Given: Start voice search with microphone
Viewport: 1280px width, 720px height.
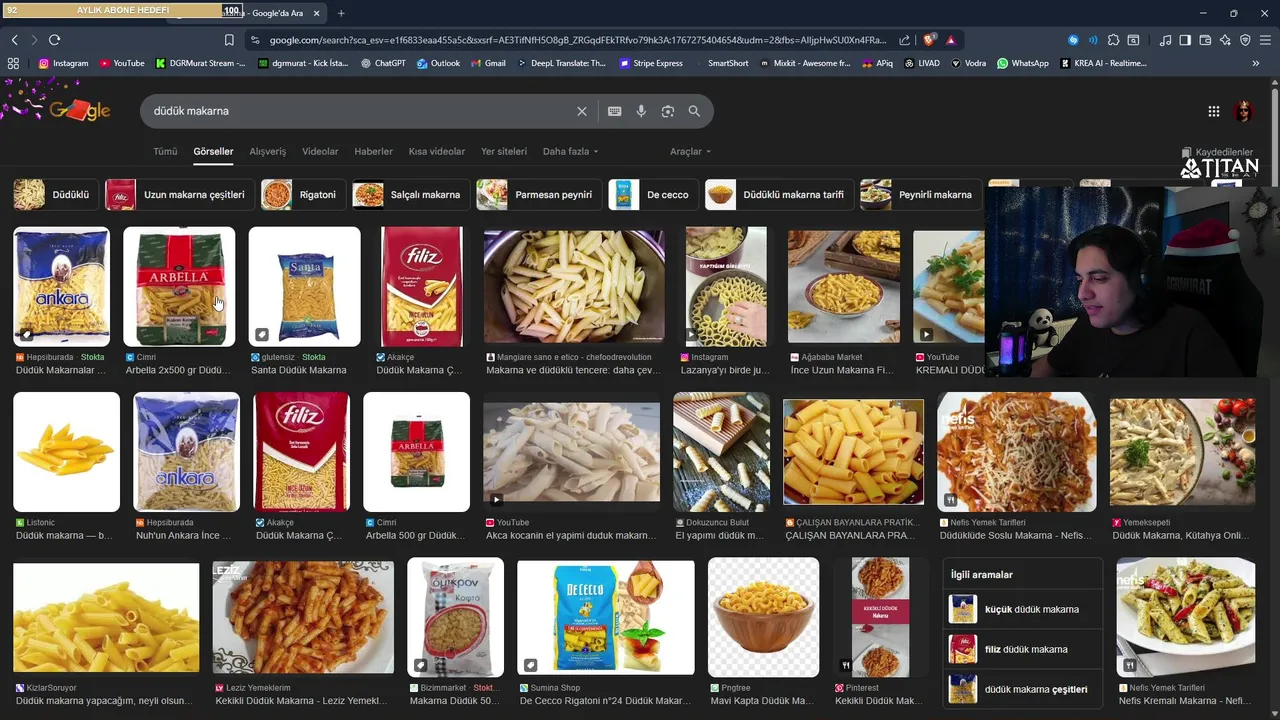Looking at the screenshot, I should point(641,111).
